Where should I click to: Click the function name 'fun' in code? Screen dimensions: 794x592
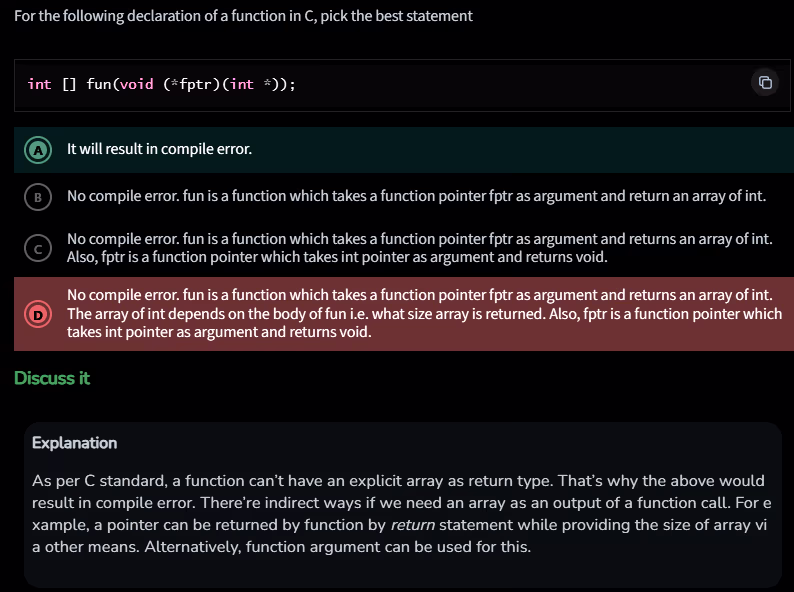[x=98, y=84]
